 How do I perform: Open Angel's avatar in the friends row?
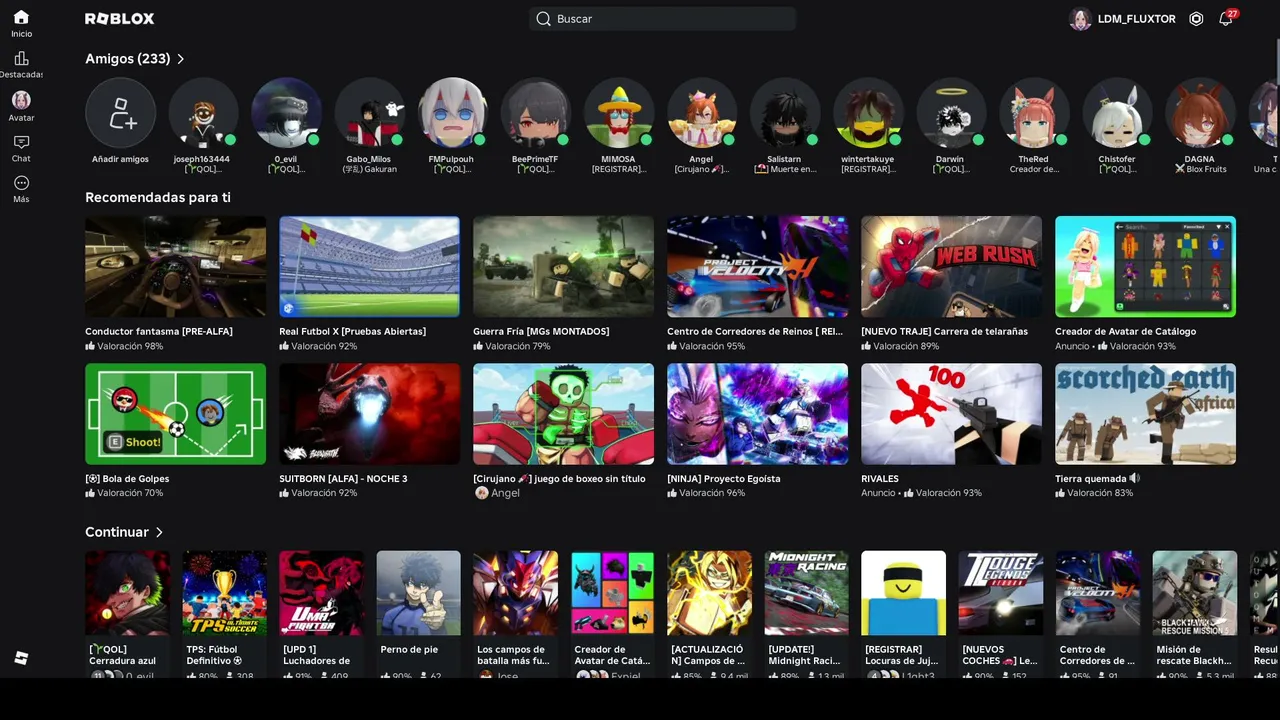click(x=701, y=113)
